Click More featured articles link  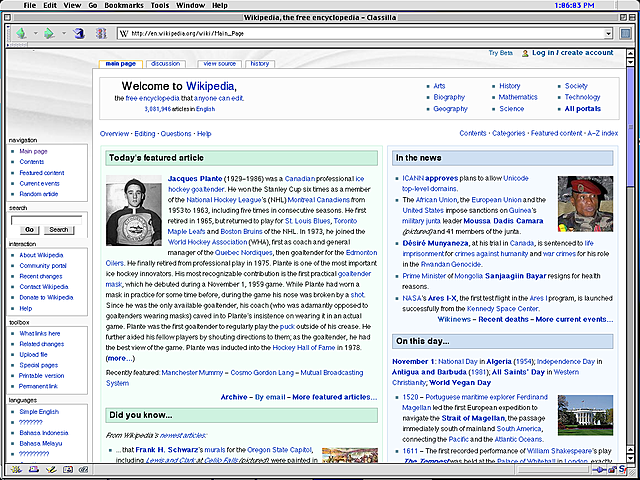coord(335,397)
